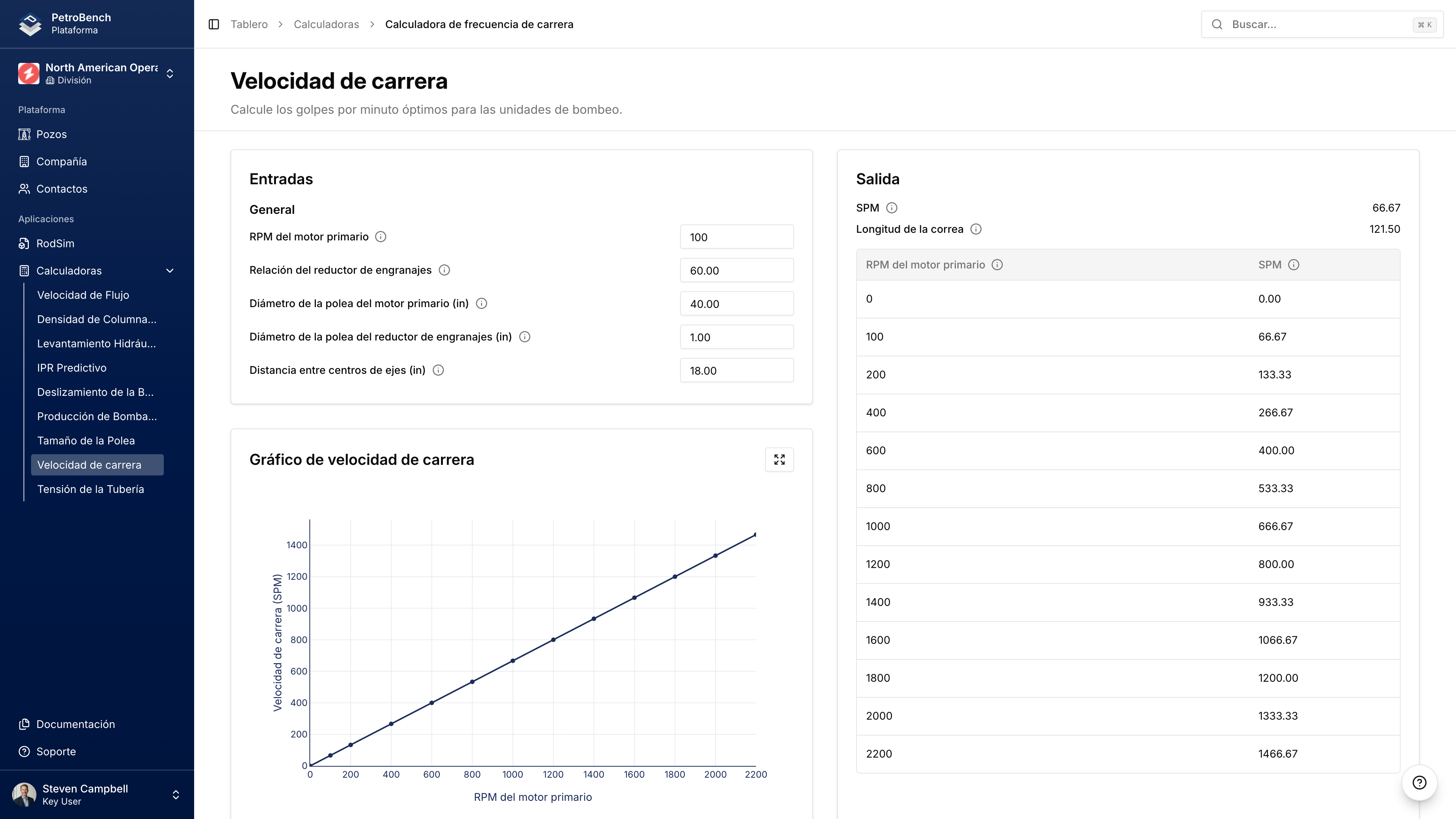
Task: Show info for Longitud de la correa
Action: click(x=976, y=229)
